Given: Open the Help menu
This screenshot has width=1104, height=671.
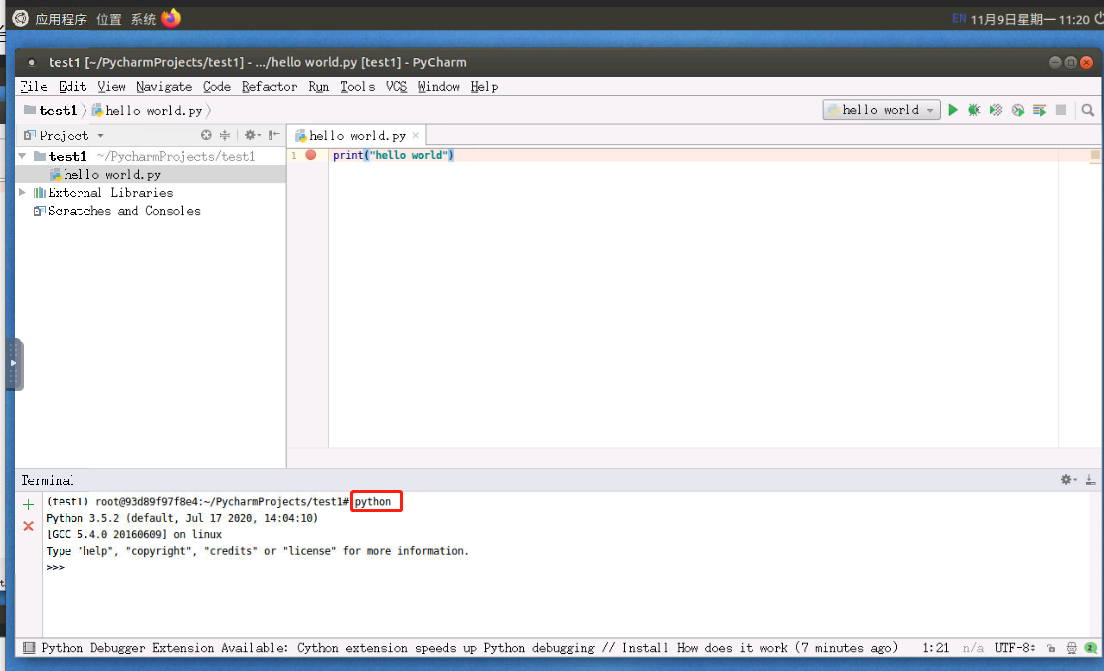Looking at the screenshot, I should coord(484,87).
